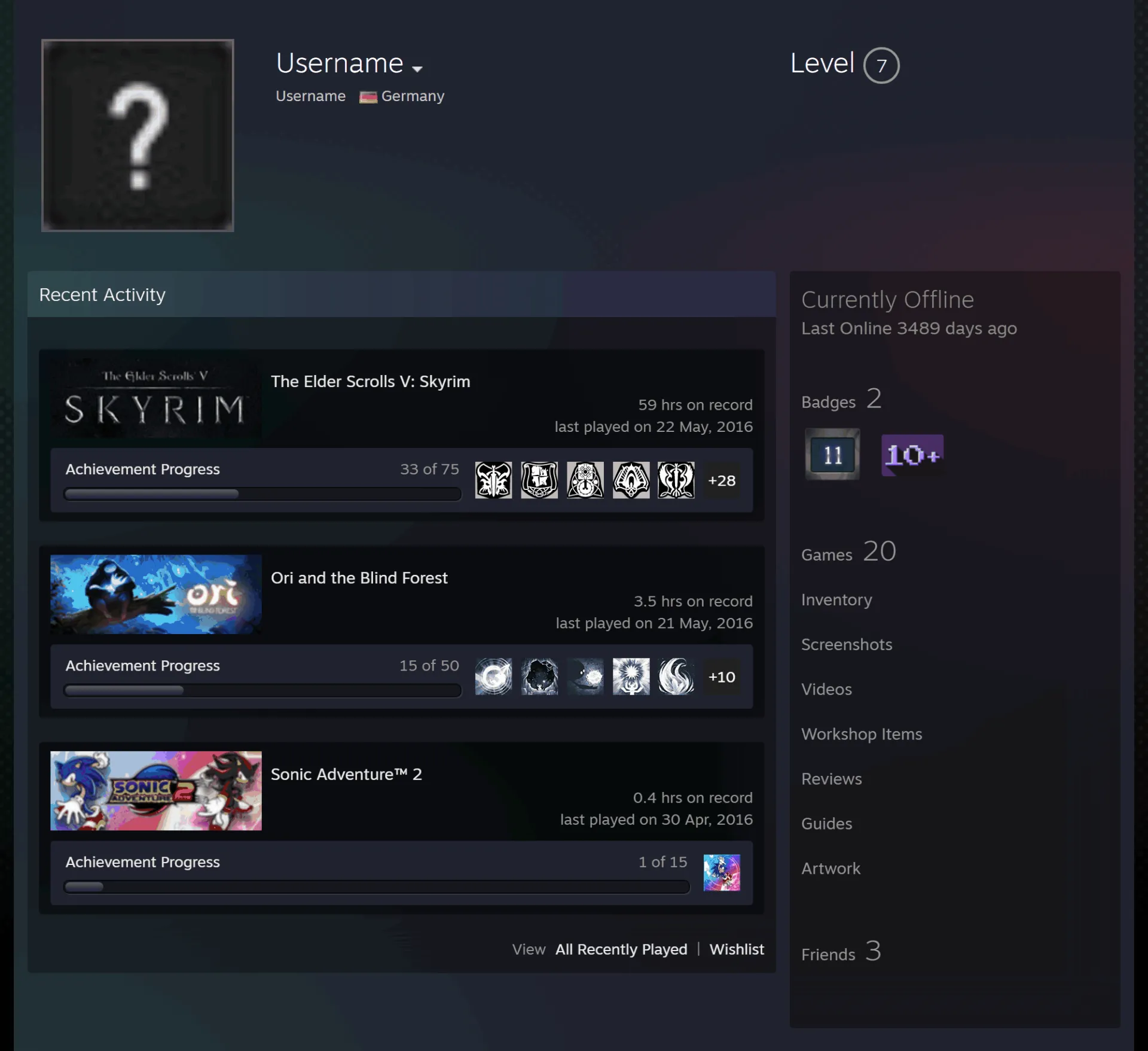Click second Skyrim achievement shield icon

pyautogui.click(x=539, y=480)
